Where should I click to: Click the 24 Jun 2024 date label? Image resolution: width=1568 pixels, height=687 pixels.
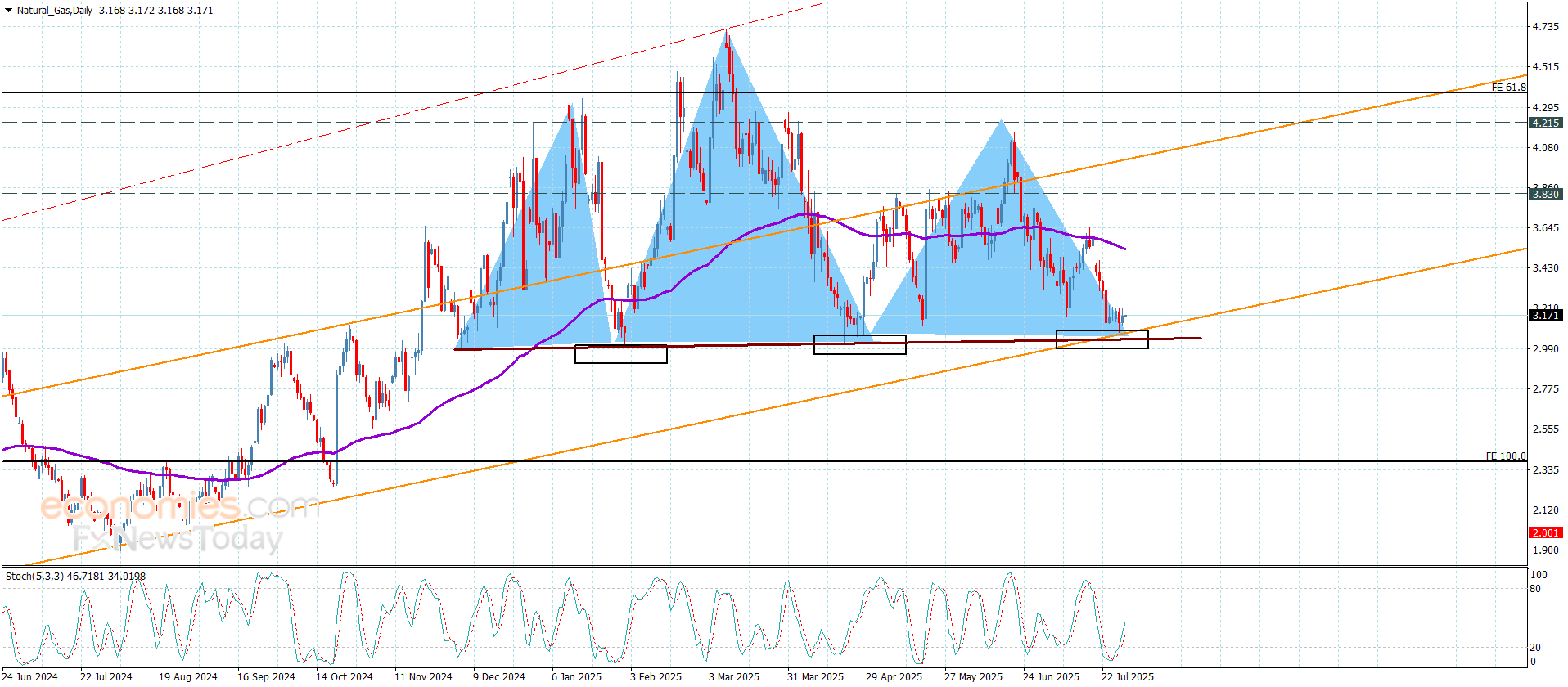(x=29, y=676)
